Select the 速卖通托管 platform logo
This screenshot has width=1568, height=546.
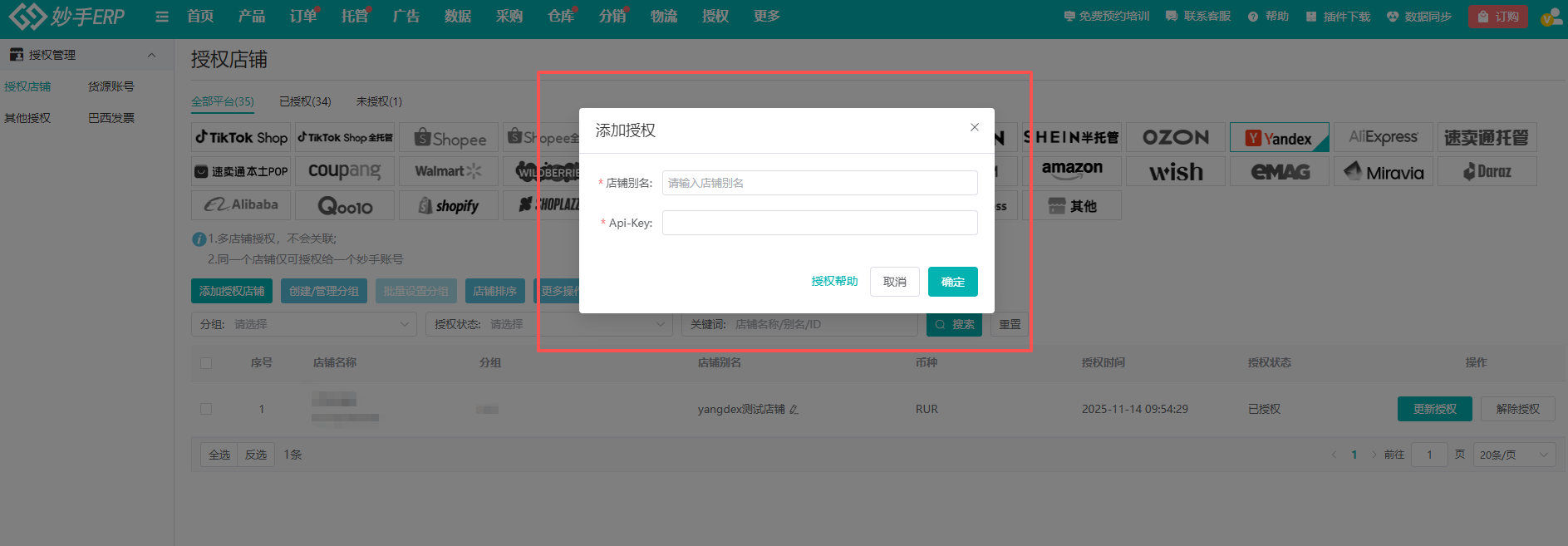click(x=1487, y=137)
